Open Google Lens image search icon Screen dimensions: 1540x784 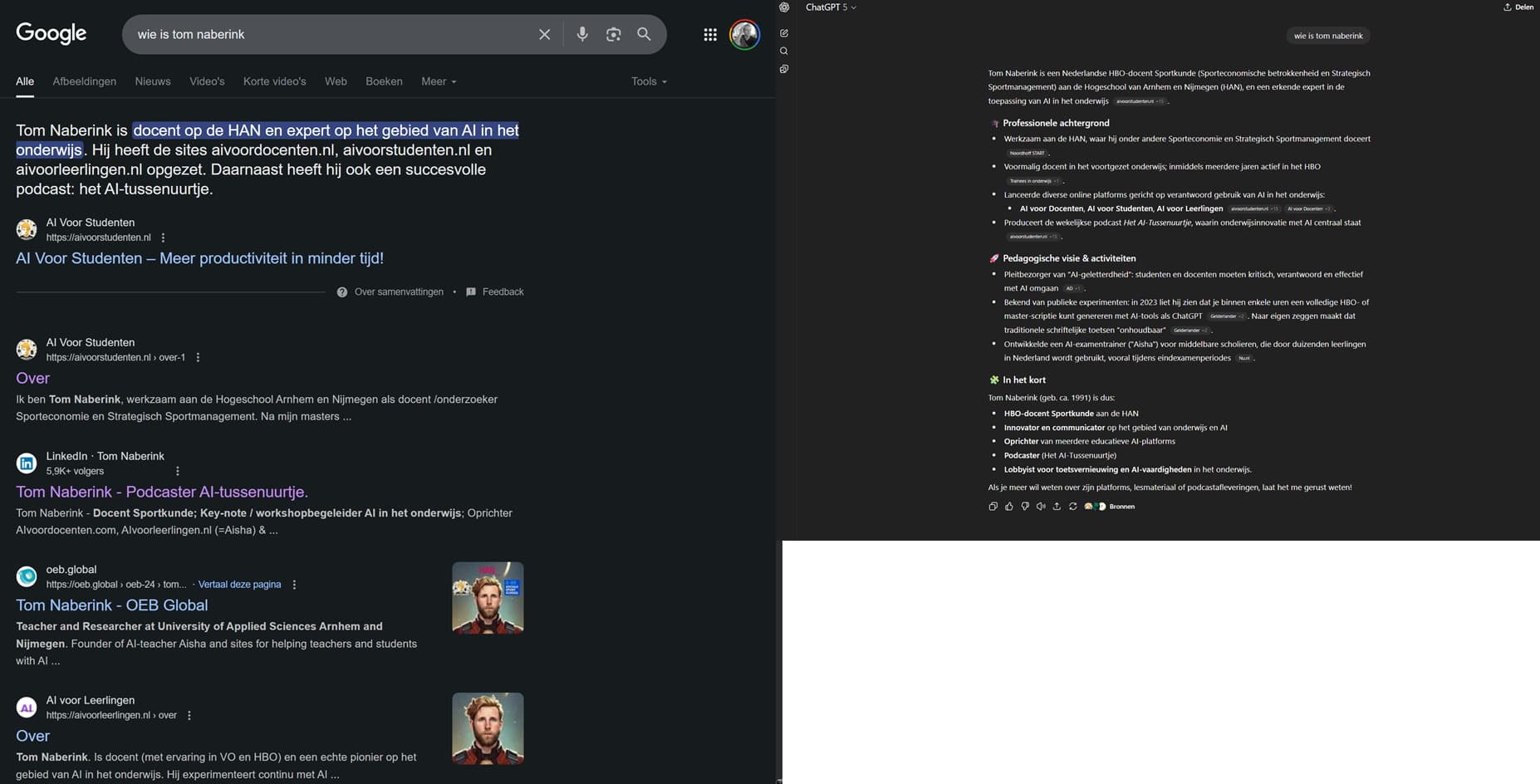(613, 34)
